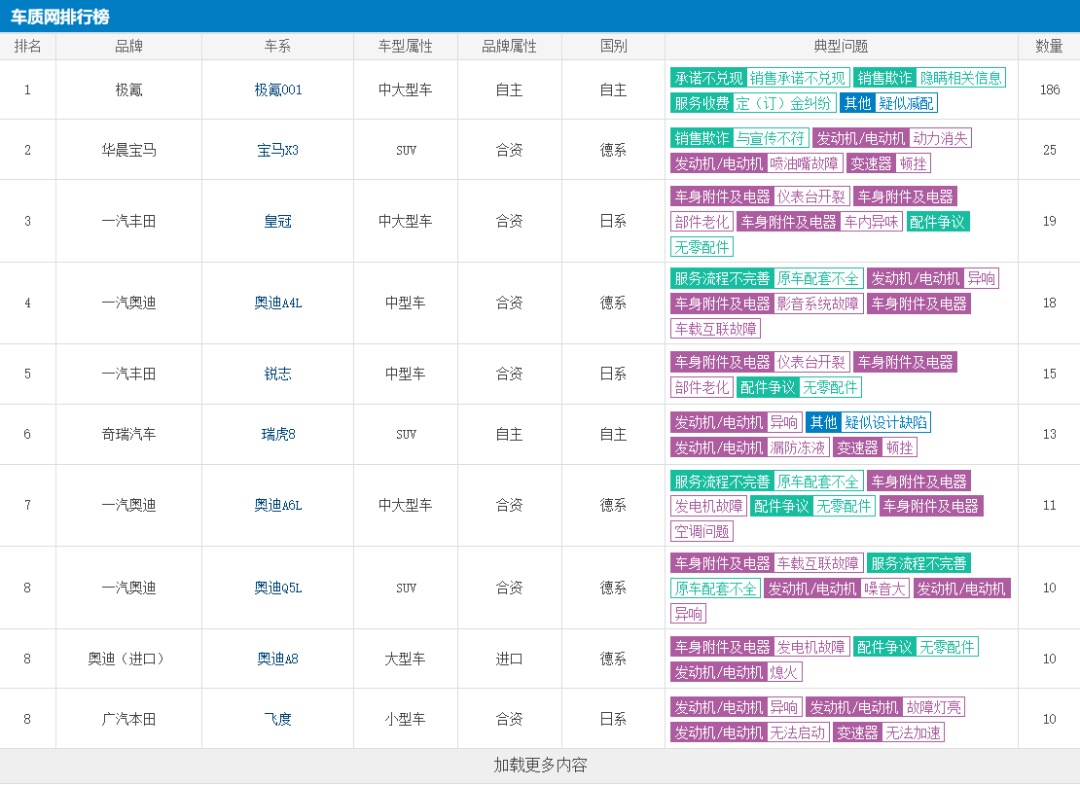
Task: Click the 典型问题 column header
Action: pyautogui.click(x=841, y=46)
